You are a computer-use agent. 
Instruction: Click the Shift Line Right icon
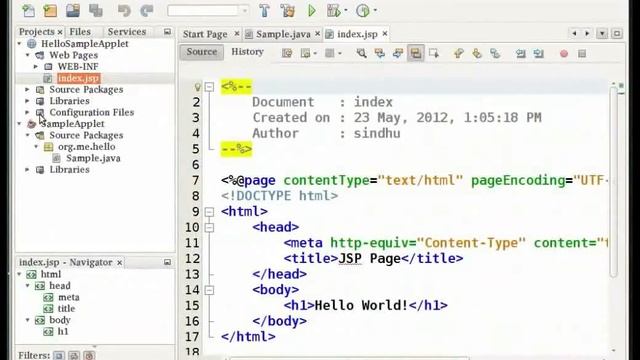click(539, 53)
